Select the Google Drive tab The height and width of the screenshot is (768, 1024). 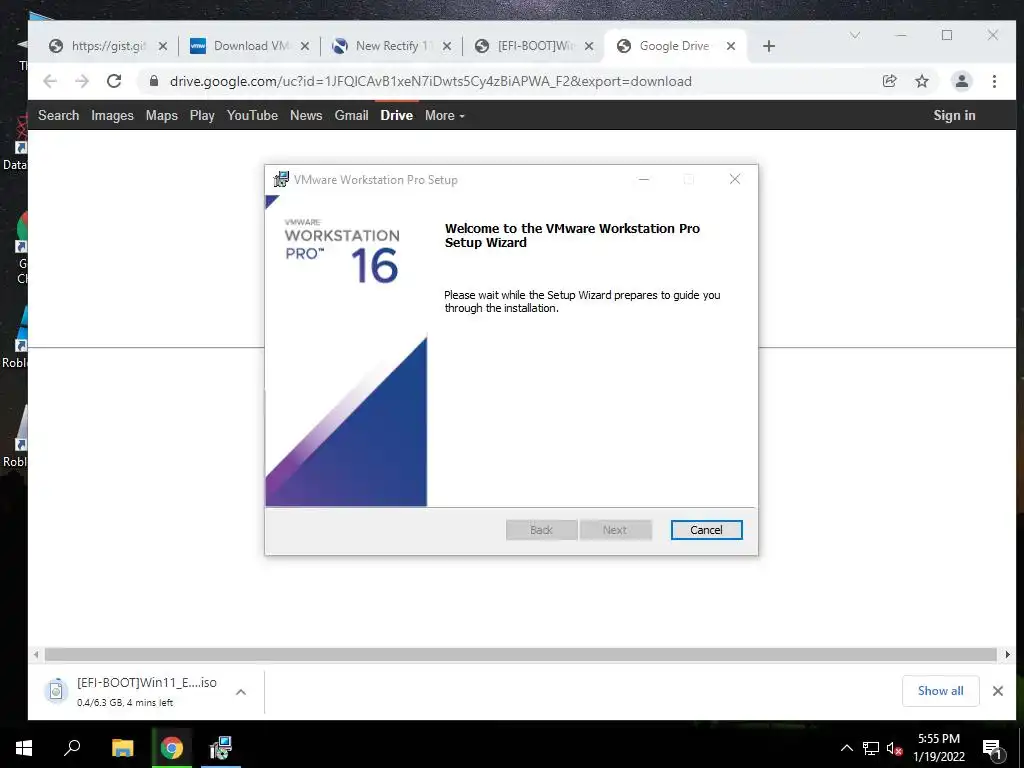tap(673, 46)
